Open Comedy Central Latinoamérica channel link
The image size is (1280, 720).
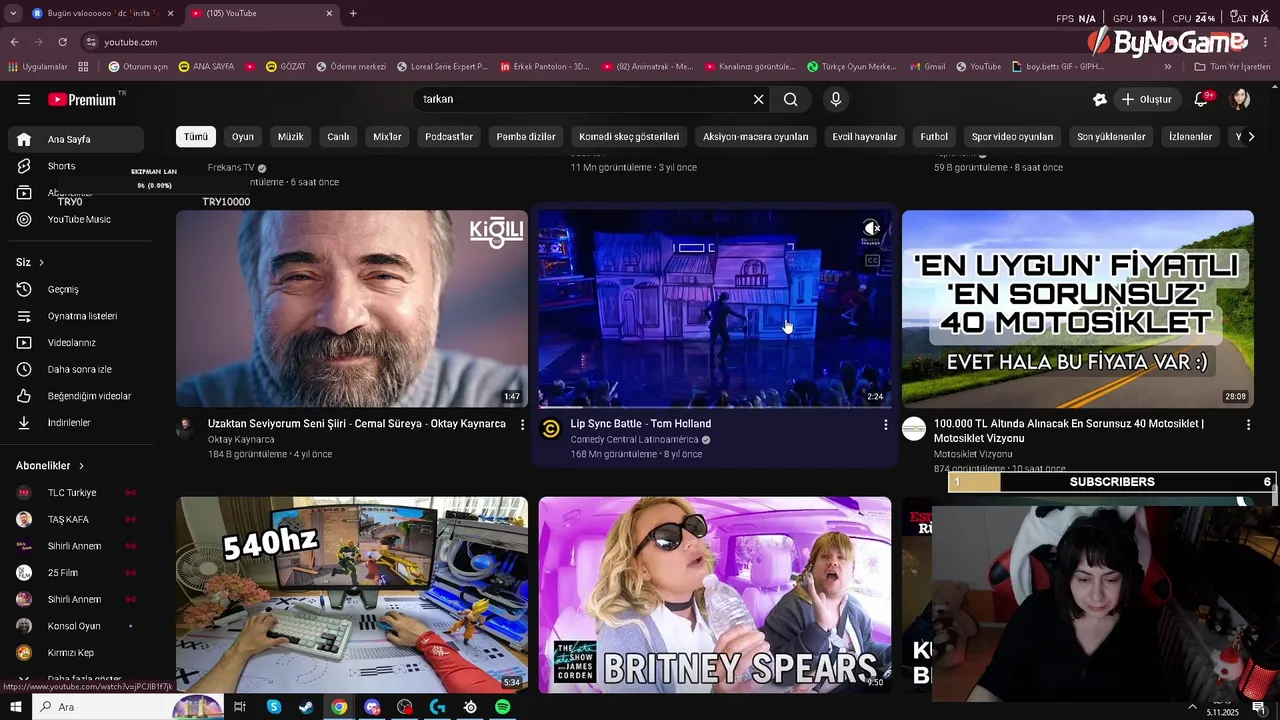[635, 439]
